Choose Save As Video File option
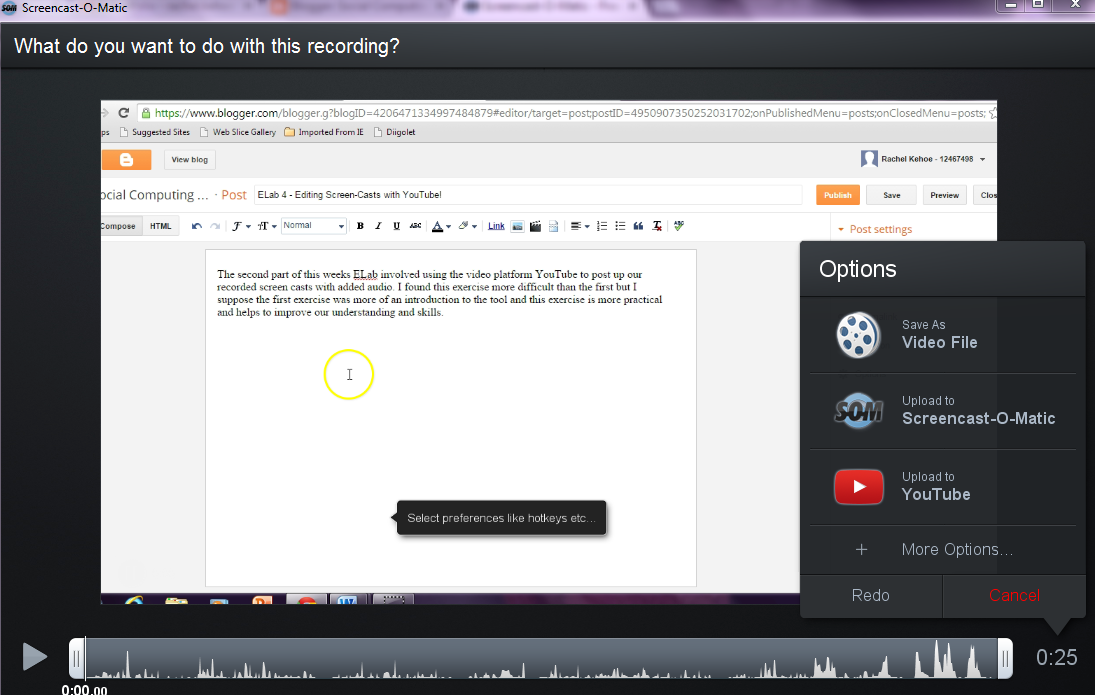This screenshot has height=695, width=1095. pos(942,335)
